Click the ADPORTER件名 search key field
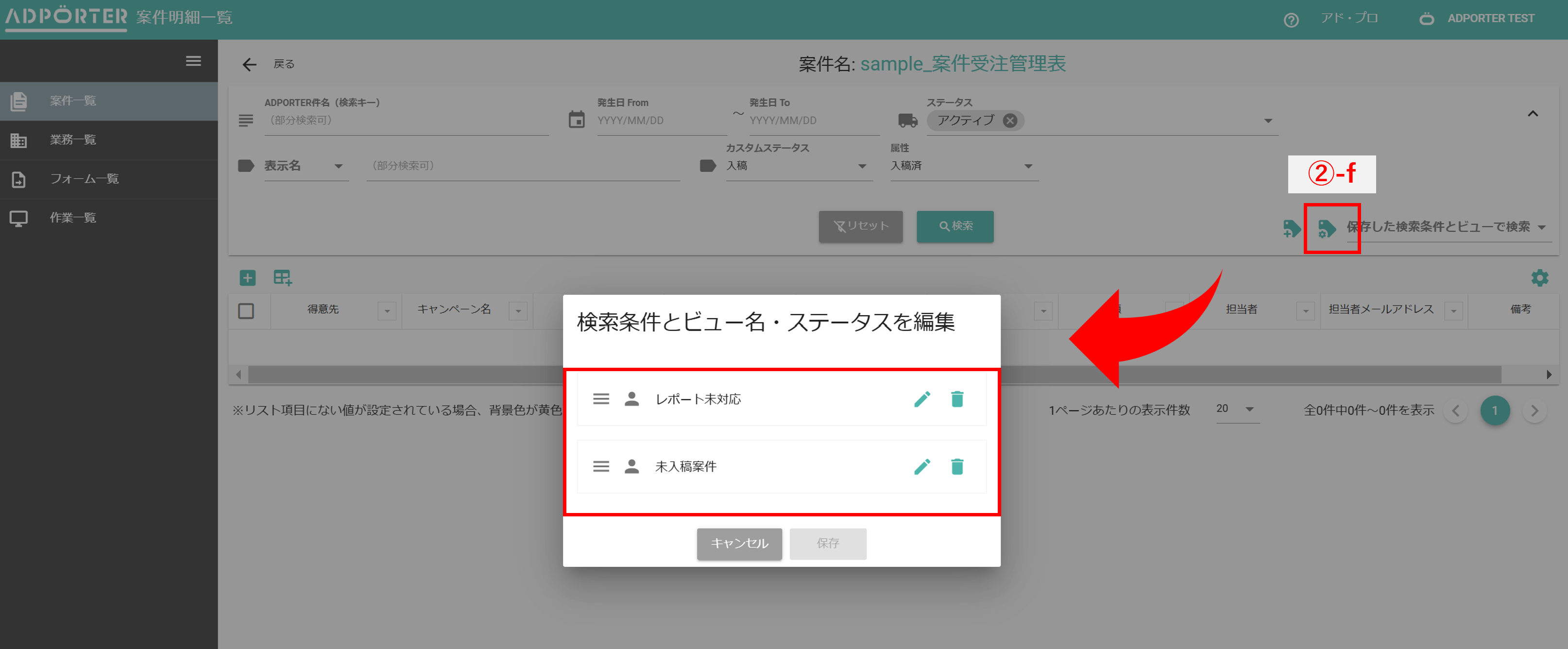The width and height of the screenshot is (1568, 649). click(406, 120)
